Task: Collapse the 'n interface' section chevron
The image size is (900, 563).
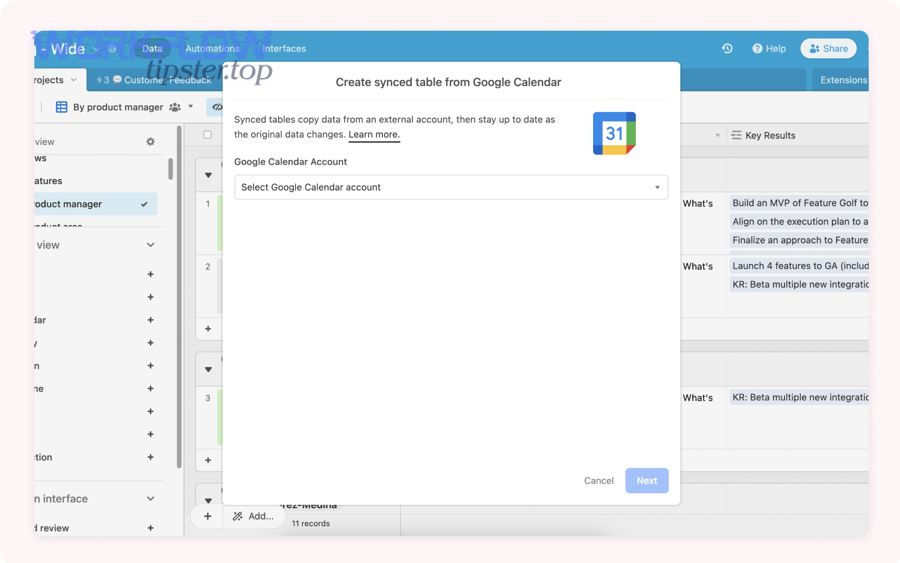Action: point(150,499)
